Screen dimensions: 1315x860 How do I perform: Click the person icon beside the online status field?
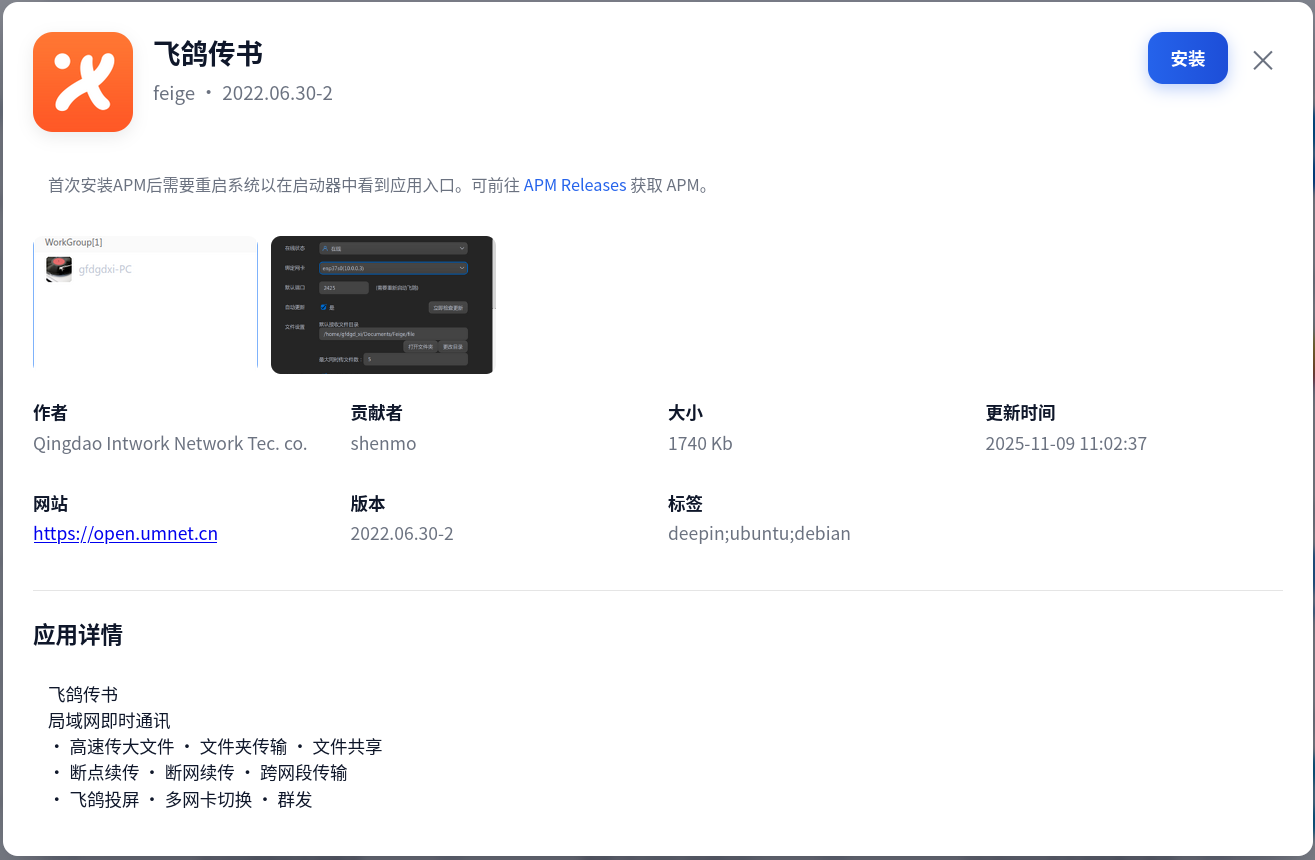[x=325, y=248]
